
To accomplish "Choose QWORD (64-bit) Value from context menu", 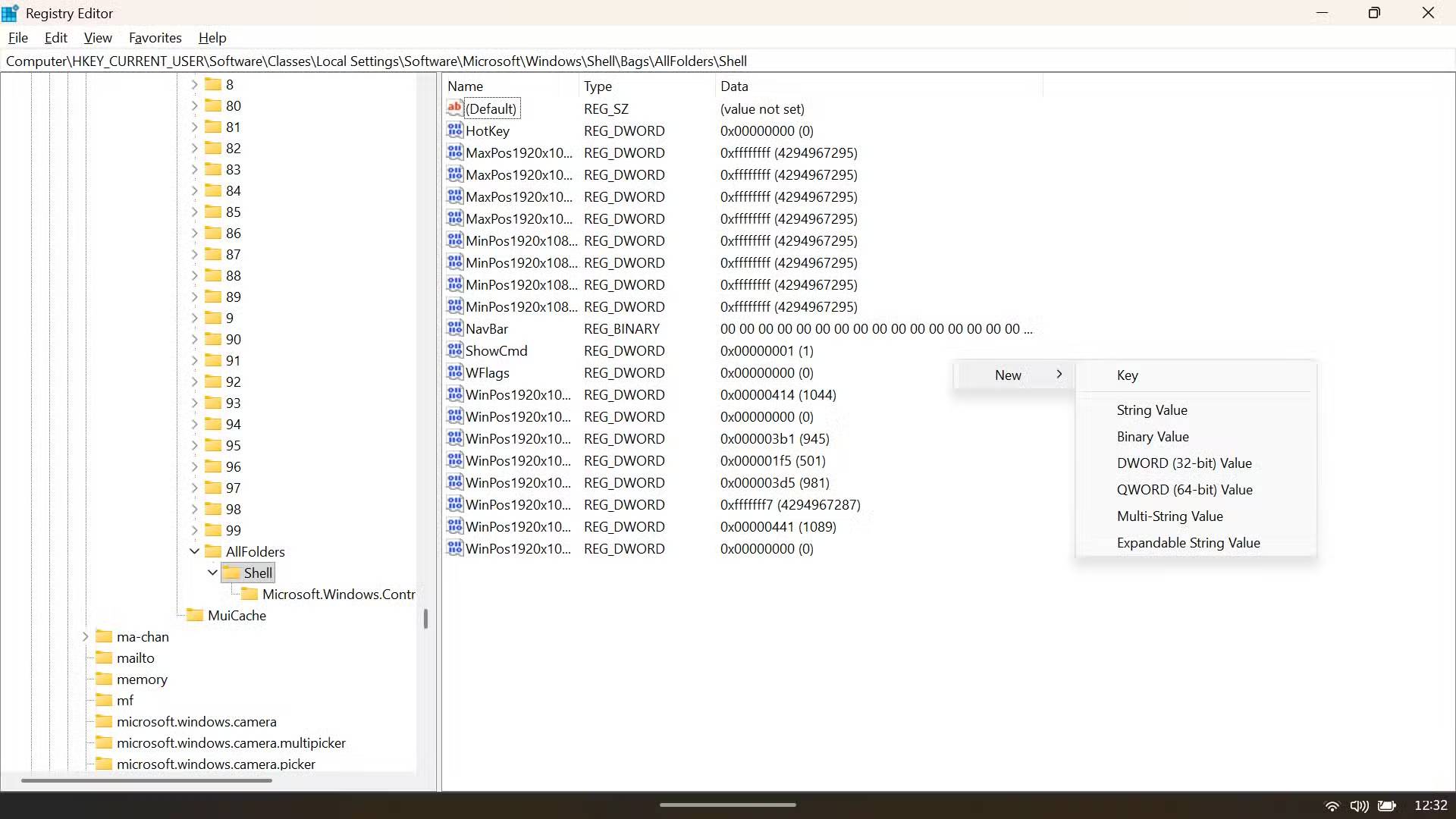I will (x=1185, y=489).
